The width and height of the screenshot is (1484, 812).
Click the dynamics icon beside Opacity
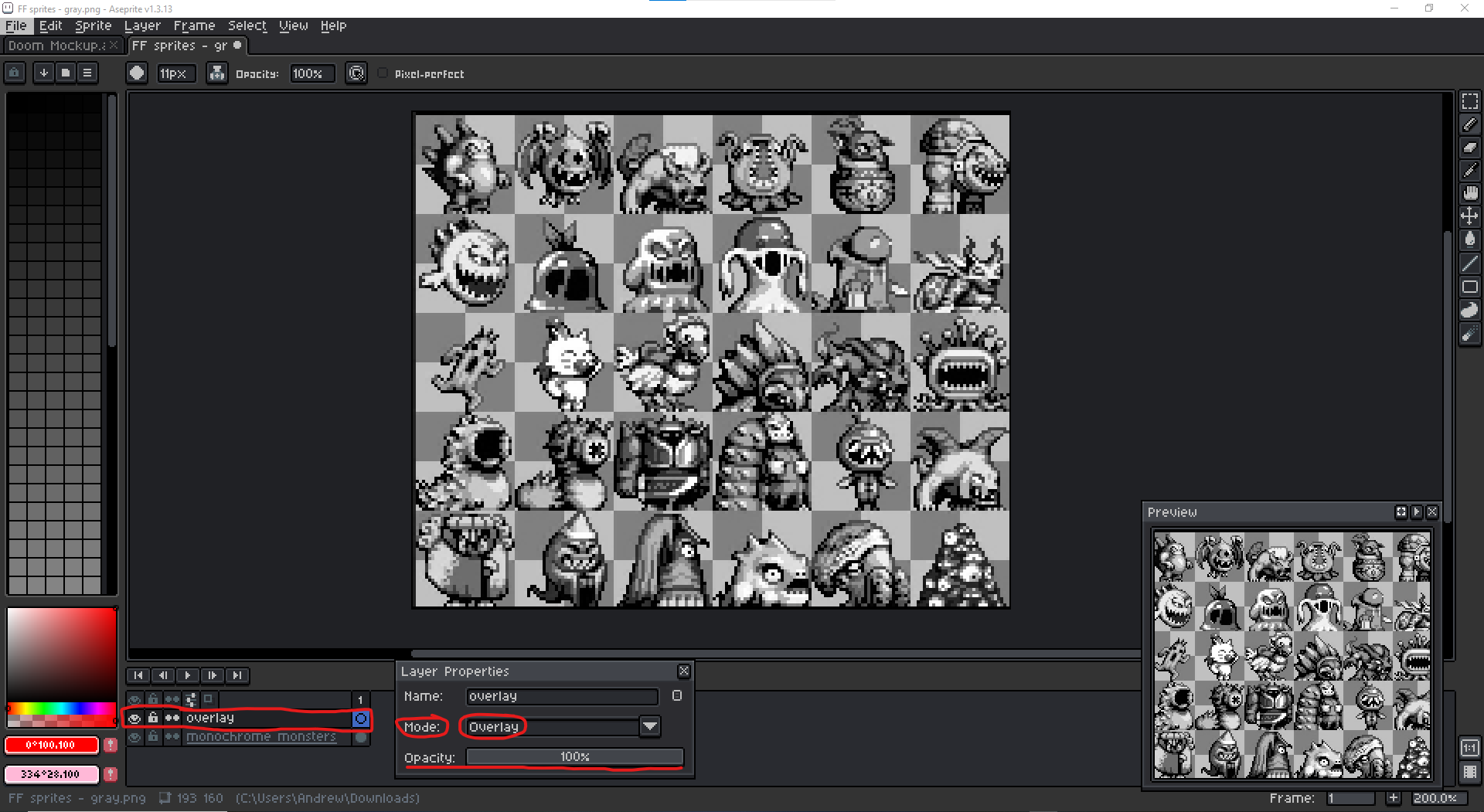coord(356,73)
